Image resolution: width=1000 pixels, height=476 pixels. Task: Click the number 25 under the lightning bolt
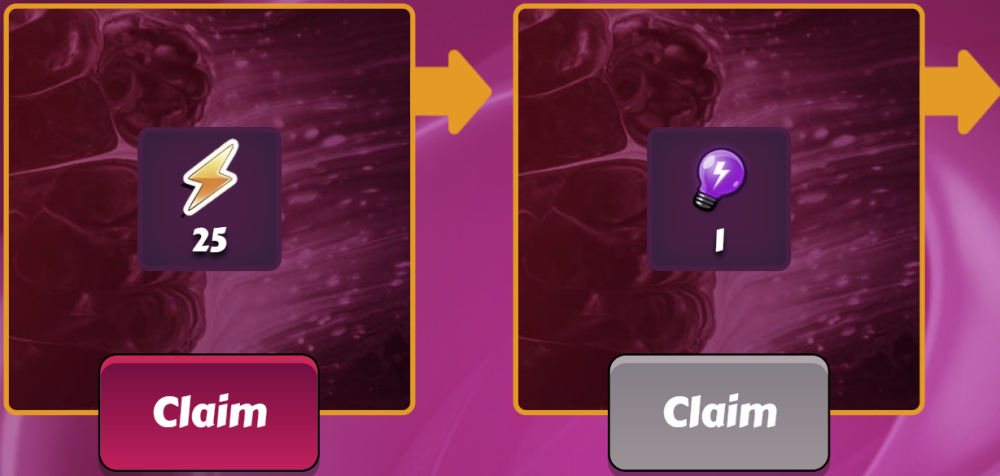210,241
